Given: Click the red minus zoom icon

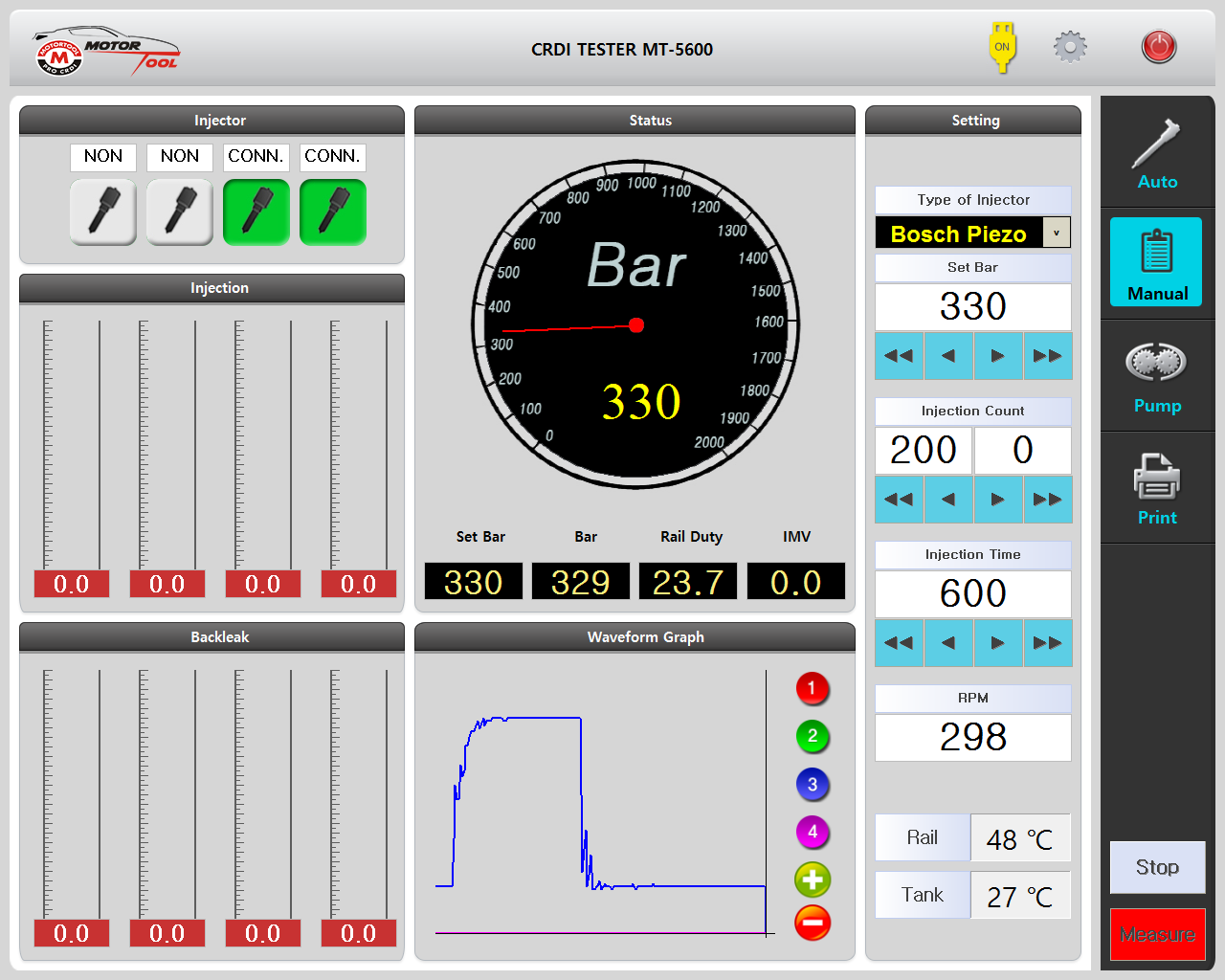Looking at the screenshot, I should tap(813, 923).
